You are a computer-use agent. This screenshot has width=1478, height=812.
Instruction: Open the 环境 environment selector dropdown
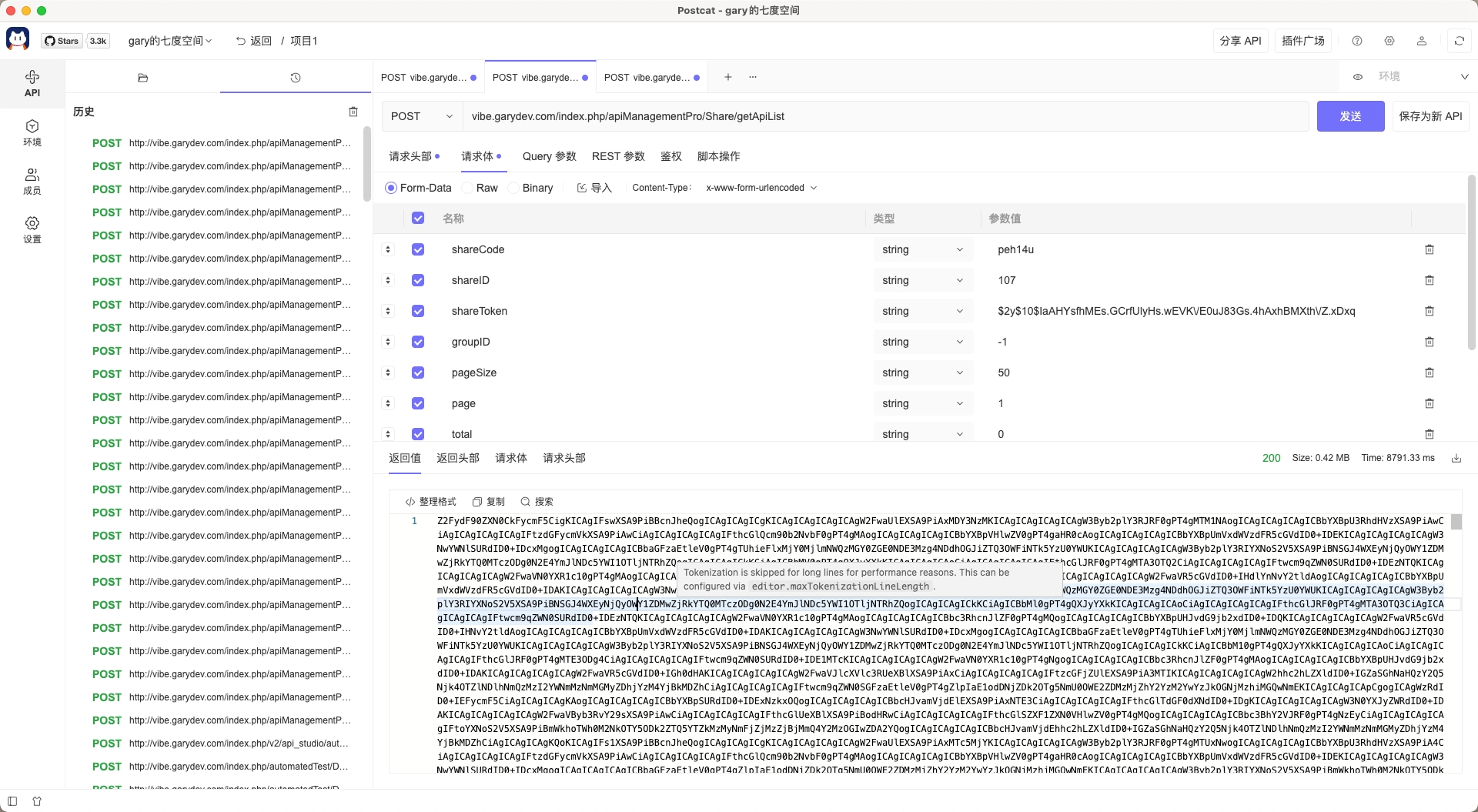point(1423,77)
